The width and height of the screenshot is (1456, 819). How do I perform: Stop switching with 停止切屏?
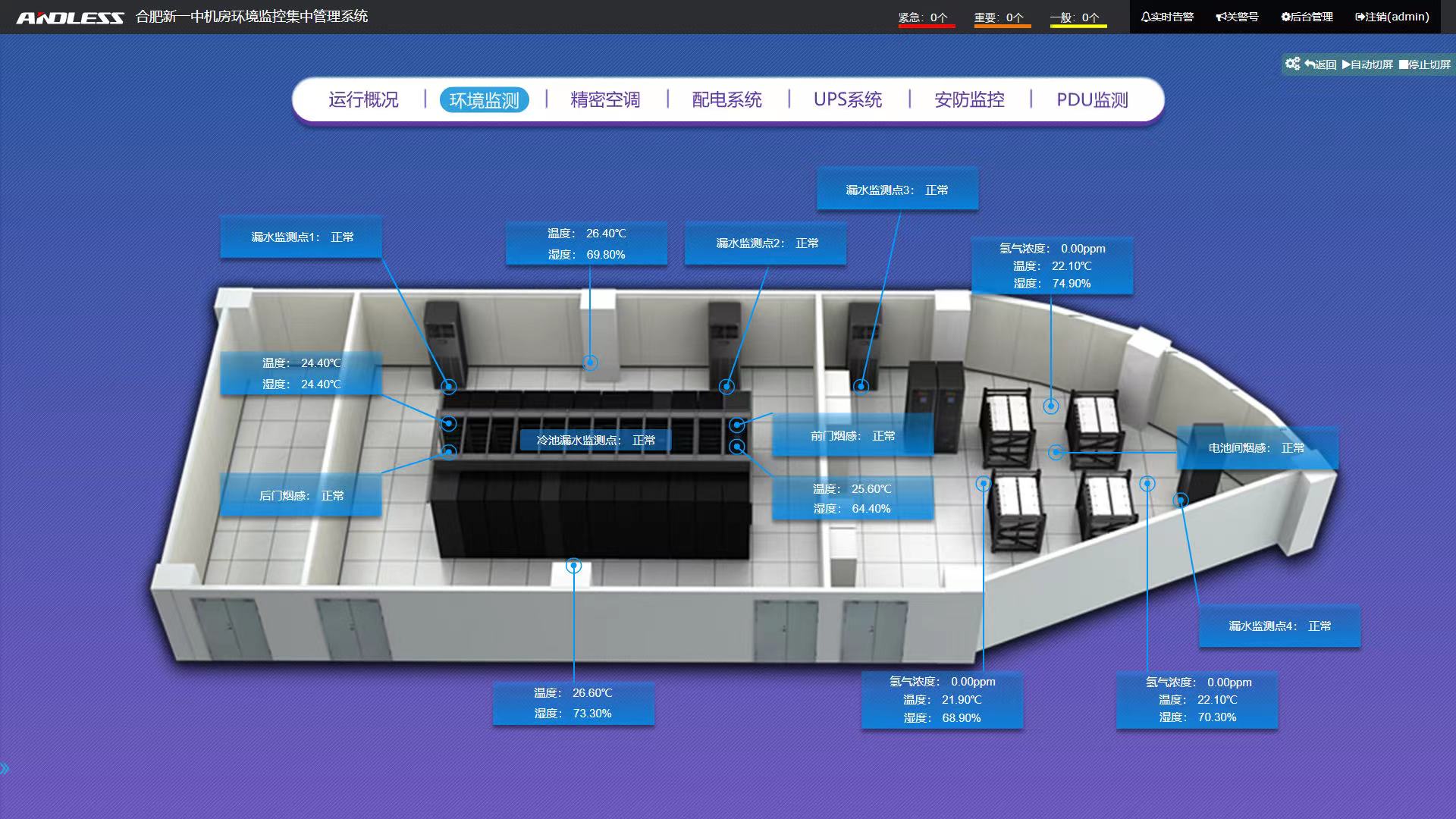(1424, 64)
